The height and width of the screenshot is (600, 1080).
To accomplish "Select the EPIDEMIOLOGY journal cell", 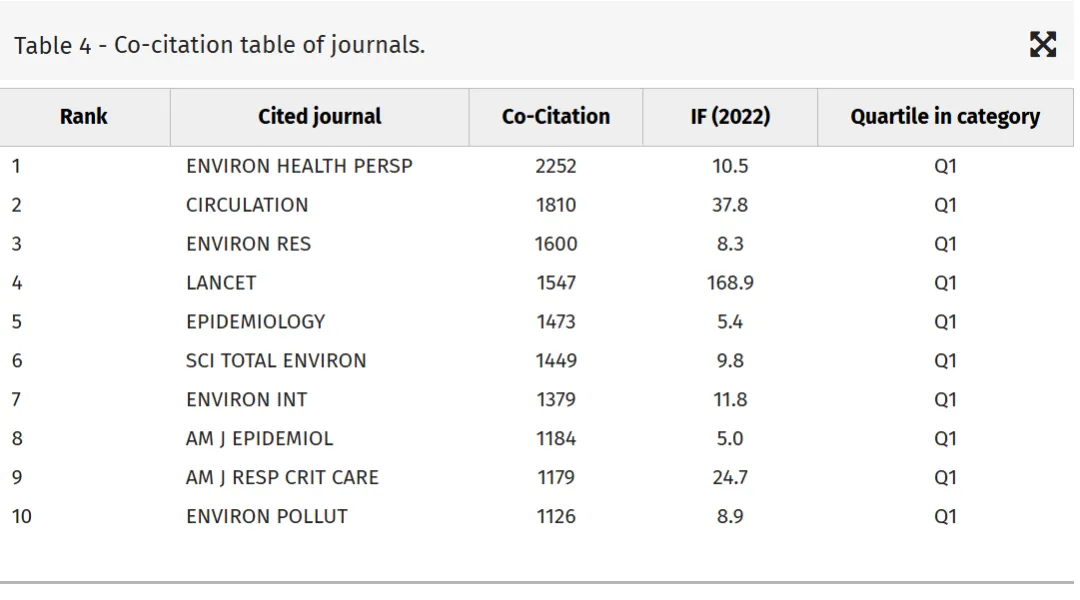I will click(x=255, y=322).
